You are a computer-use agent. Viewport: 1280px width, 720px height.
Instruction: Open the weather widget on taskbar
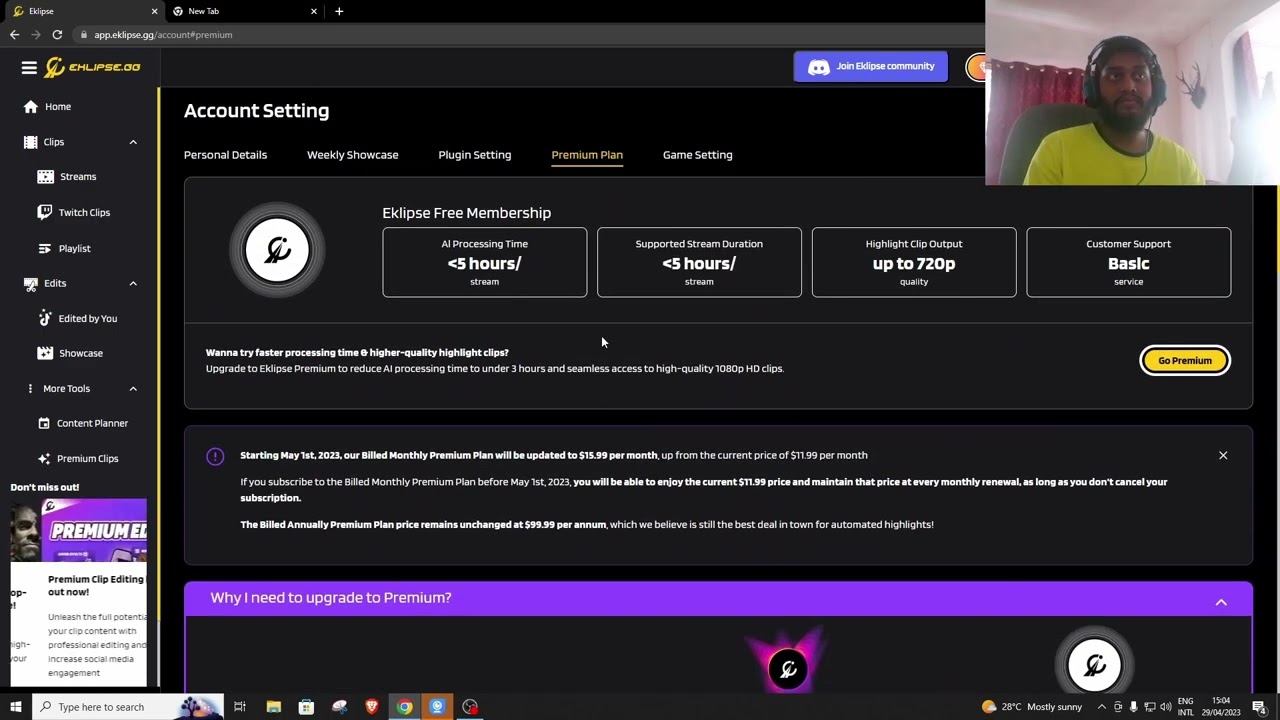(1032, 707)
